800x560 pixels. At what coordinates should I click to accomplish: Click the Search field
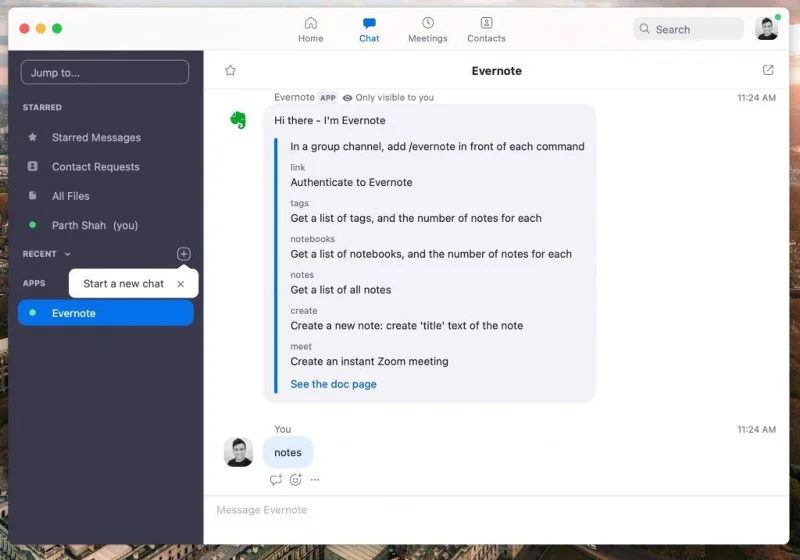coord(688,29)
